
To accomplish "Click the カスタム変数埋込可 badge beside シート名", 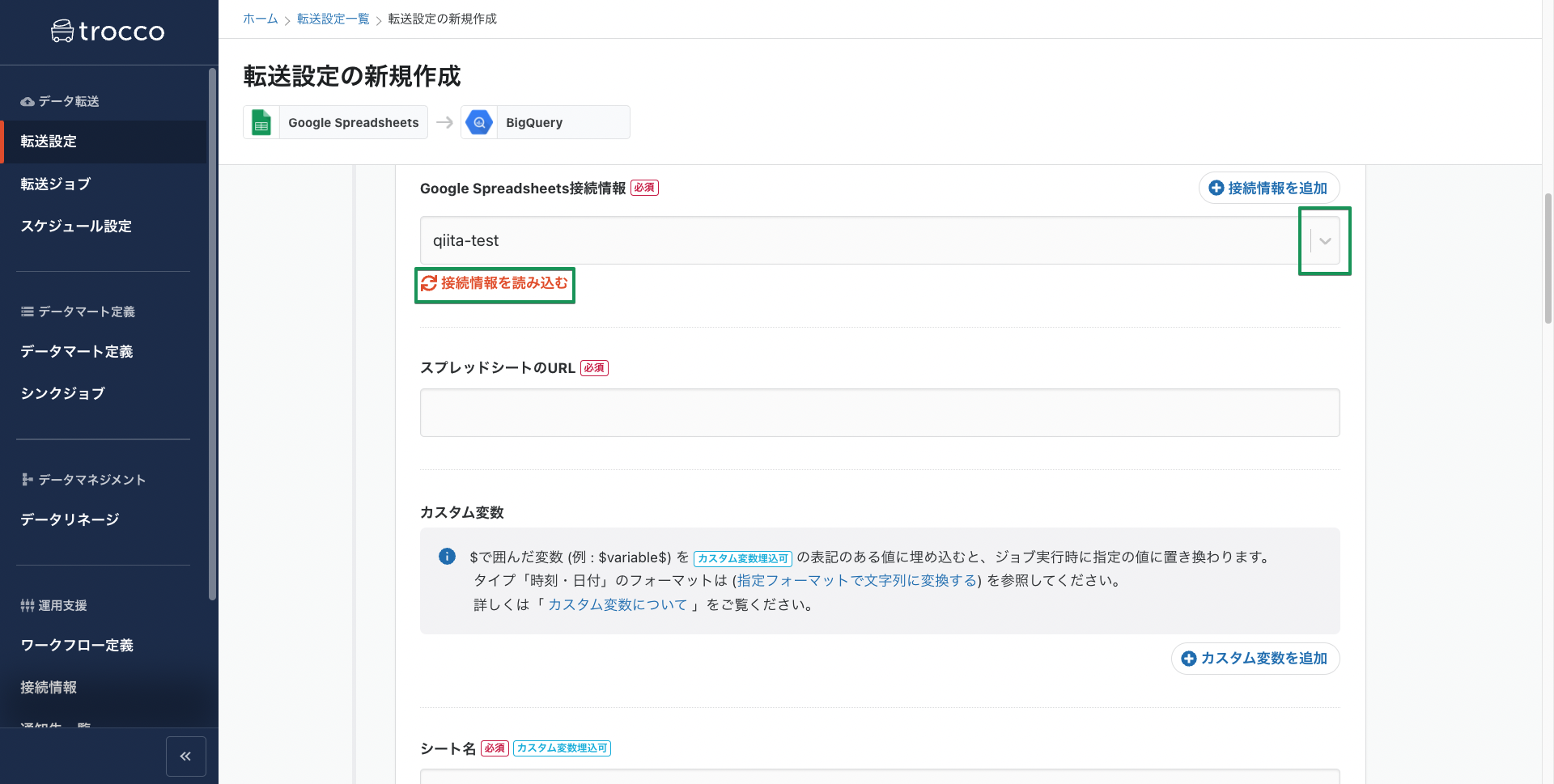I will (562, 748).
